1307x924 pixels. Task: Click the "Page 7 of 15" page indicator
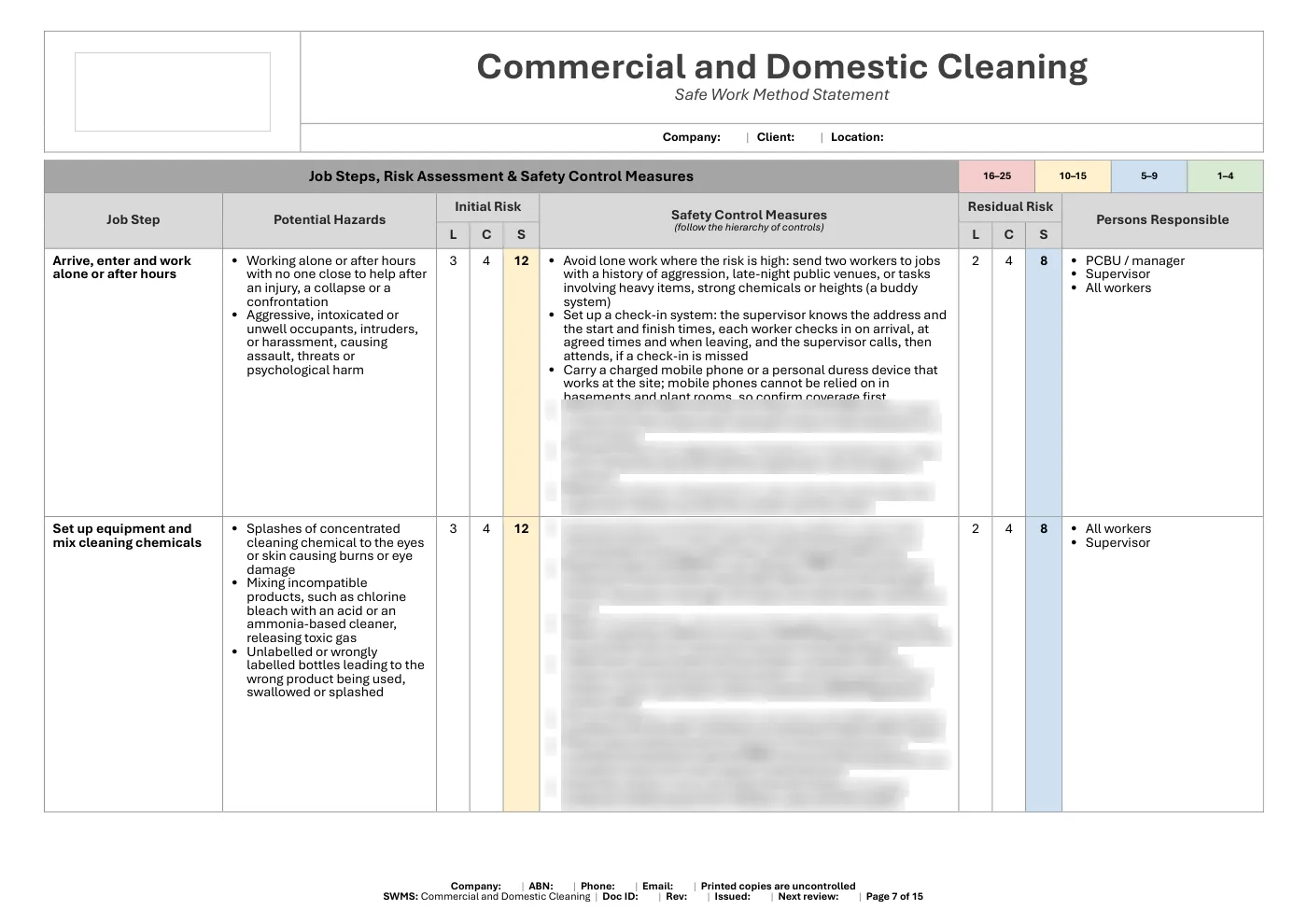[x=894, y=897]
